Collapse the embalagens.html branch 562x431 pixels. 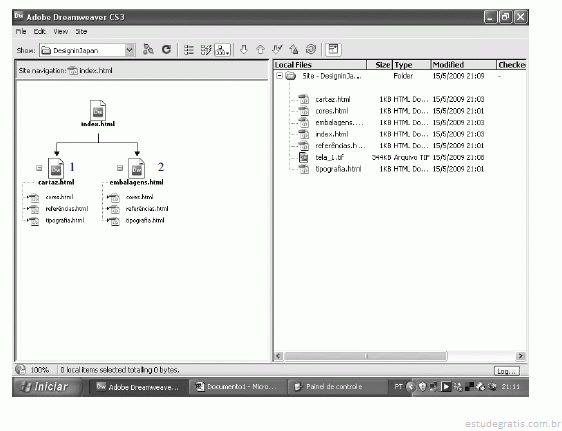click(x=120, y=168)
